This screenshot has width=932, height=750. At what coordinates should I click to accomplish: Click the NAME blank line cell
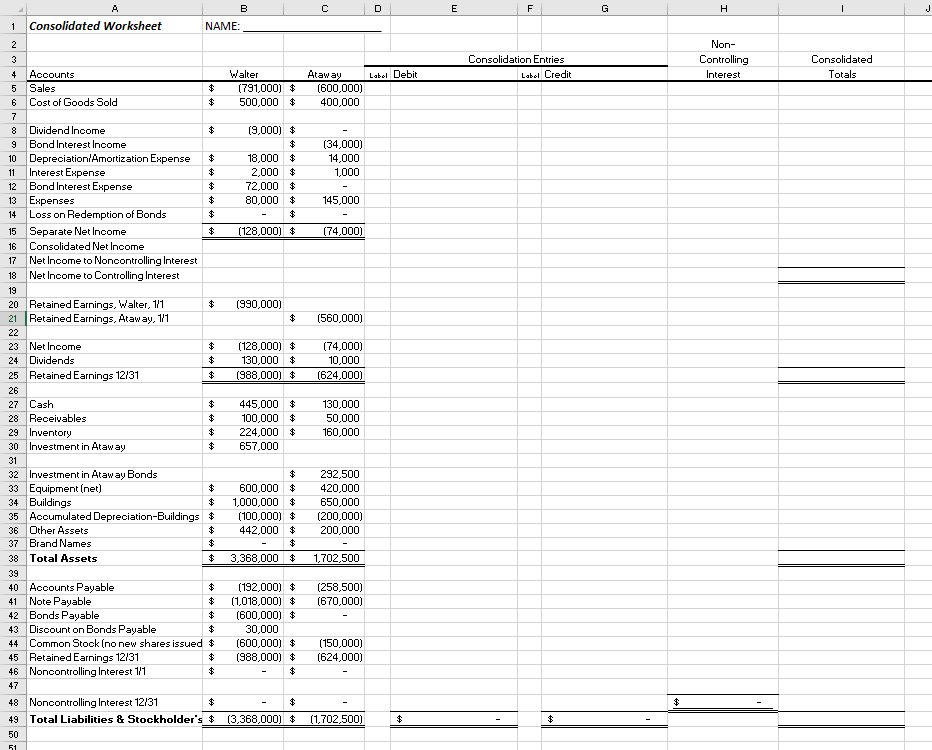(243, 25)
